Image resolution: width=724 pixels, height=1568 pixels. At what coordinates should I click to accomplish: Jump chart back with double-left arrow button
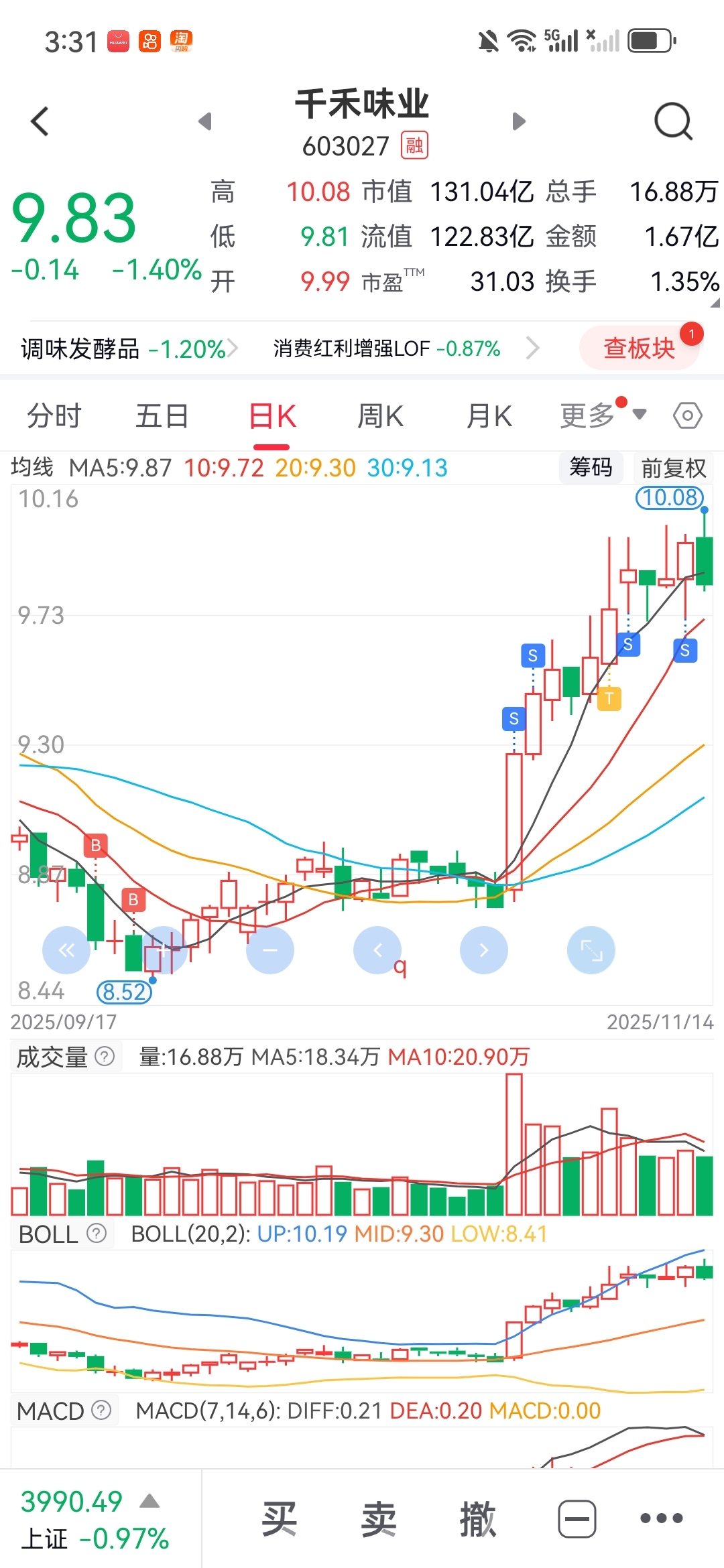pos(66,950)
